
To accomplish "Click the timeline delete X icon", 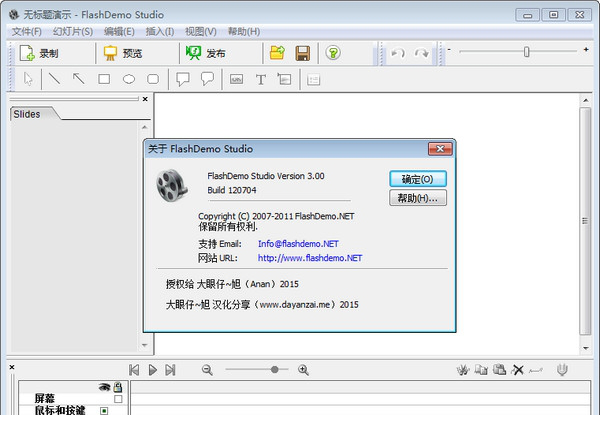I will (518, 370).
